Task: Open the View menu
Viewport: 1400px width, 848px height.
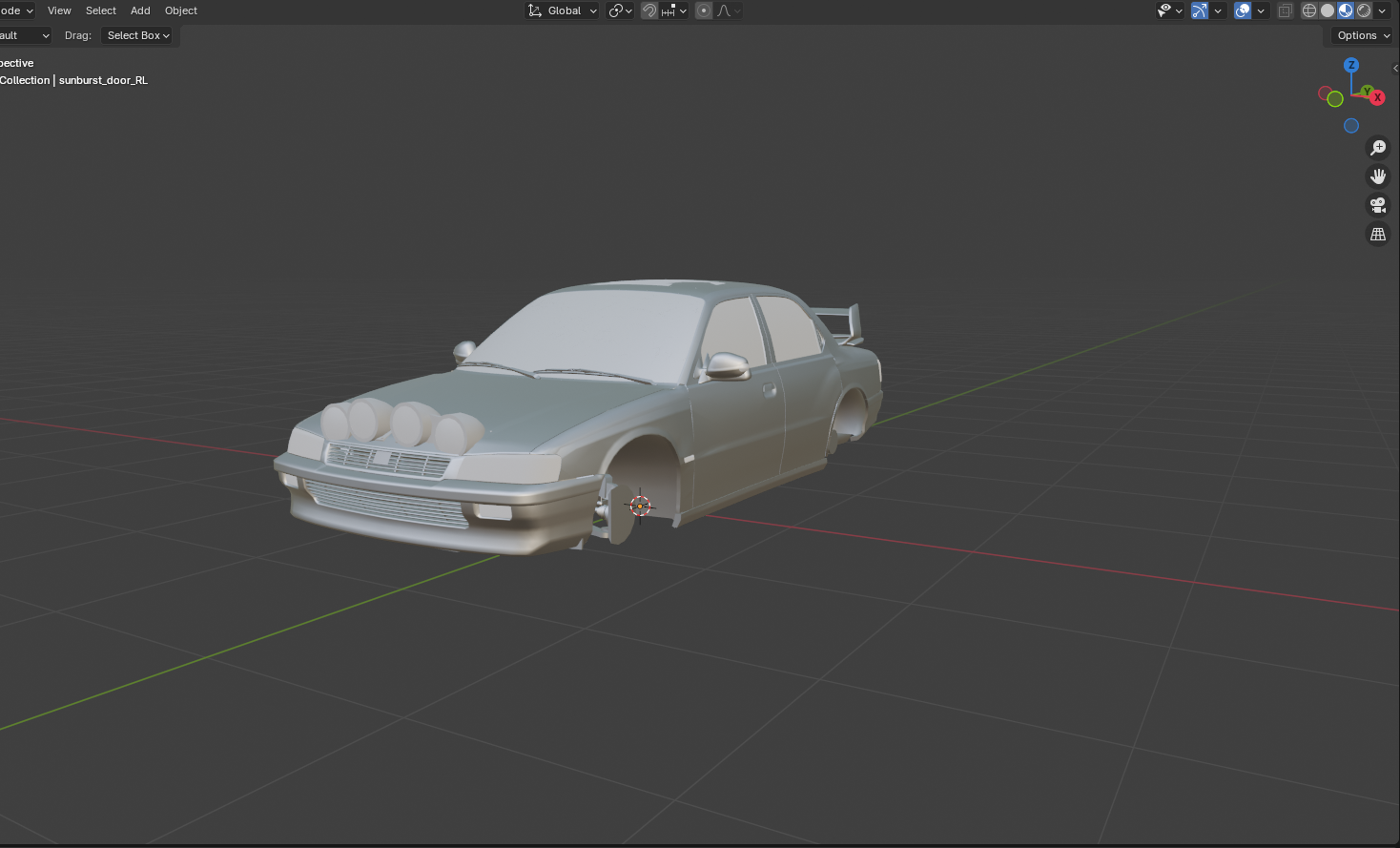Action: [59, 10]
